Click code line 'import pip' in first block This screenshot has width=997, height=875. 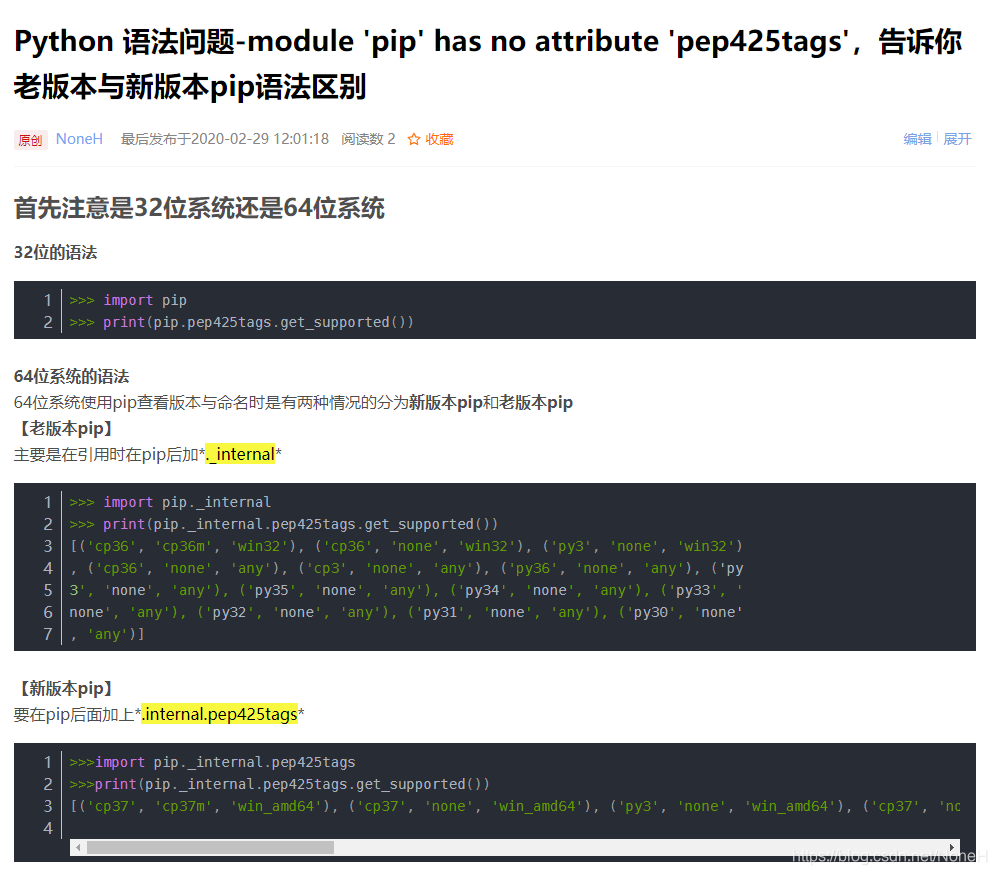[128, 300]
